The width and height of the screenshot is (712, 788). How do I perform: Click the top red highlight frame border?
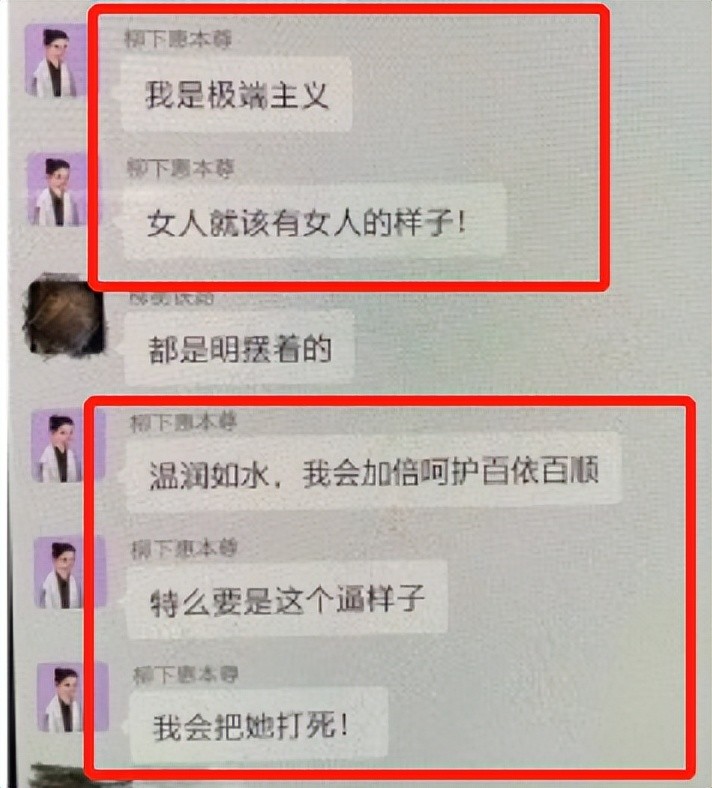click(349, 9)
